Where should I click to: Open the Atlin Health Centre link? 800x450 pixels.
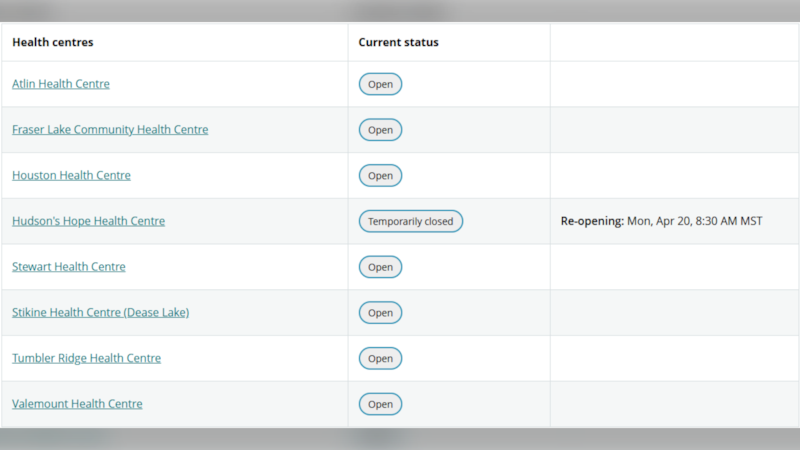click(61, 84)
